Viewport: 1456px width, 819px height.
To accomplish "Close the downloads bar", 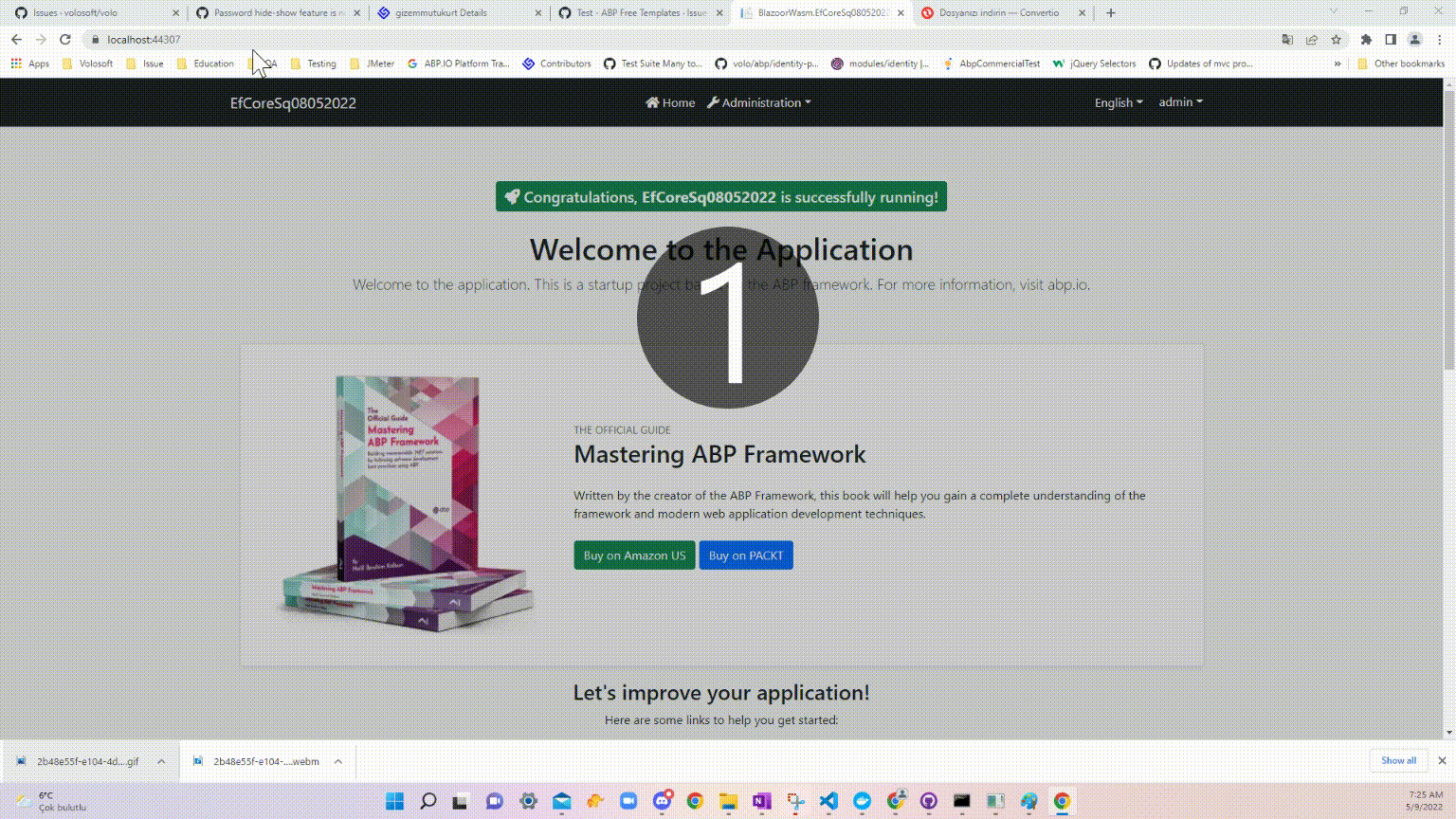I will point(1442,760).
